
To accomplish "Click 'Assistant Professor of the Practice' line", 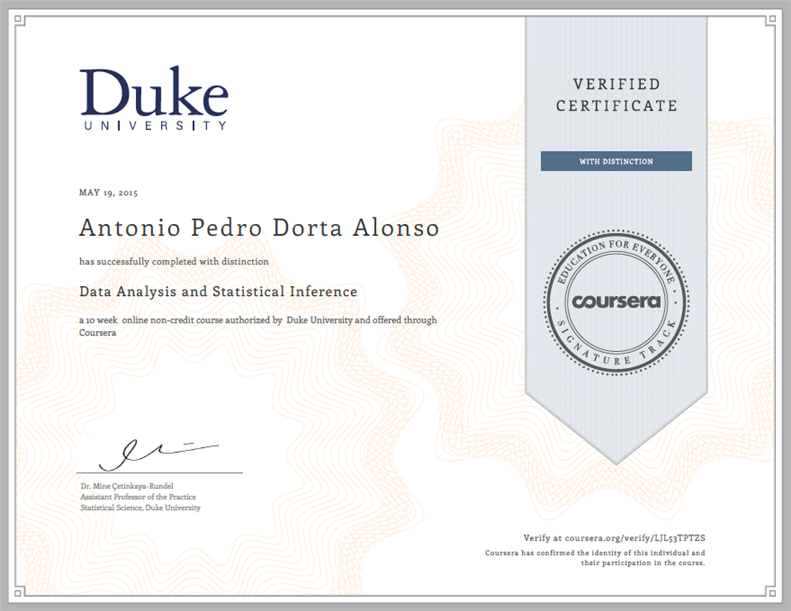I will tap(138, 497).
